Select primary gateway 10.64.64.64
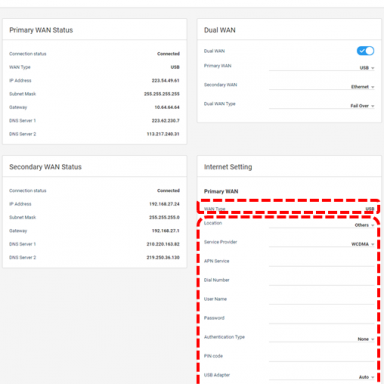This screenshot has height=384, width=384. (x=167, y=107)
